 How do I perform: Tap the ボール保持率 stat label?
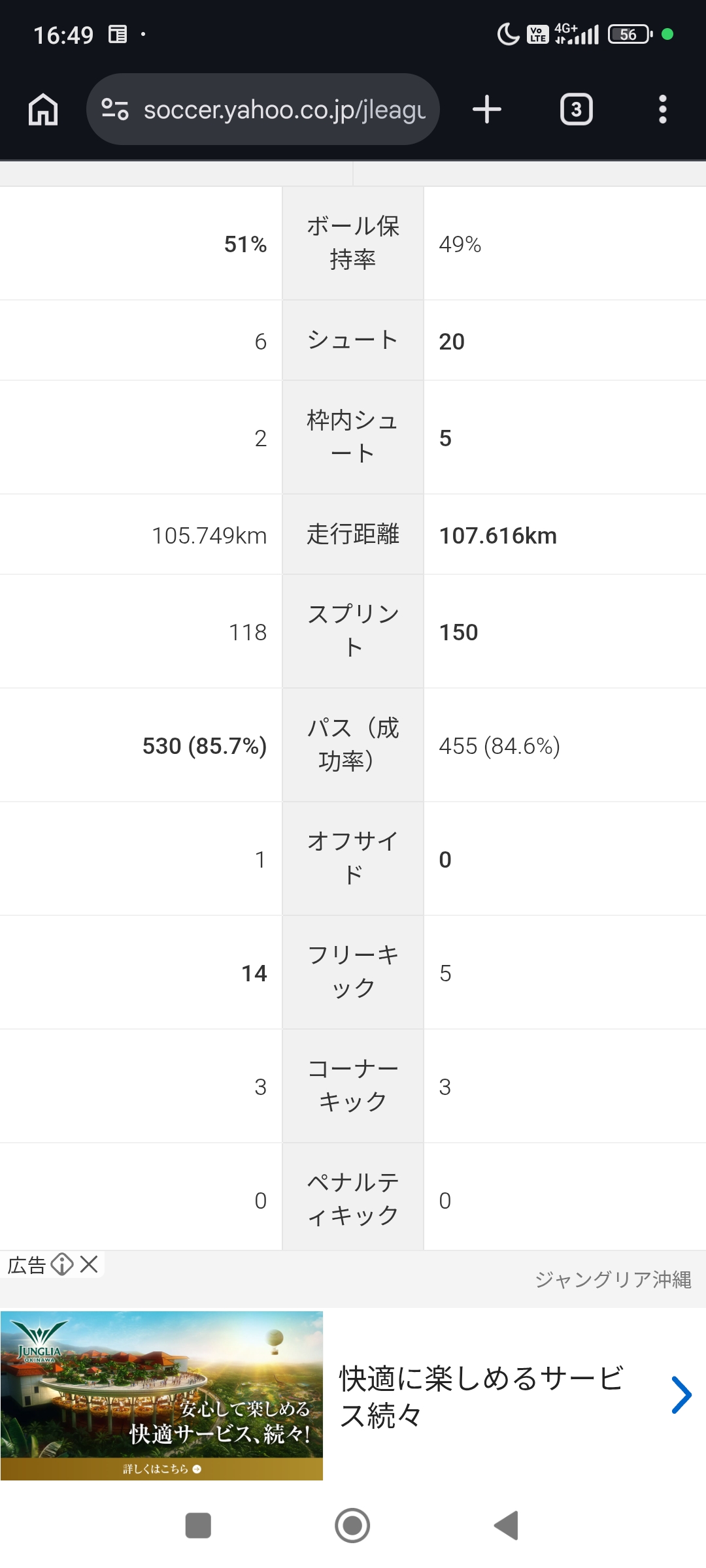coord(353,243)
